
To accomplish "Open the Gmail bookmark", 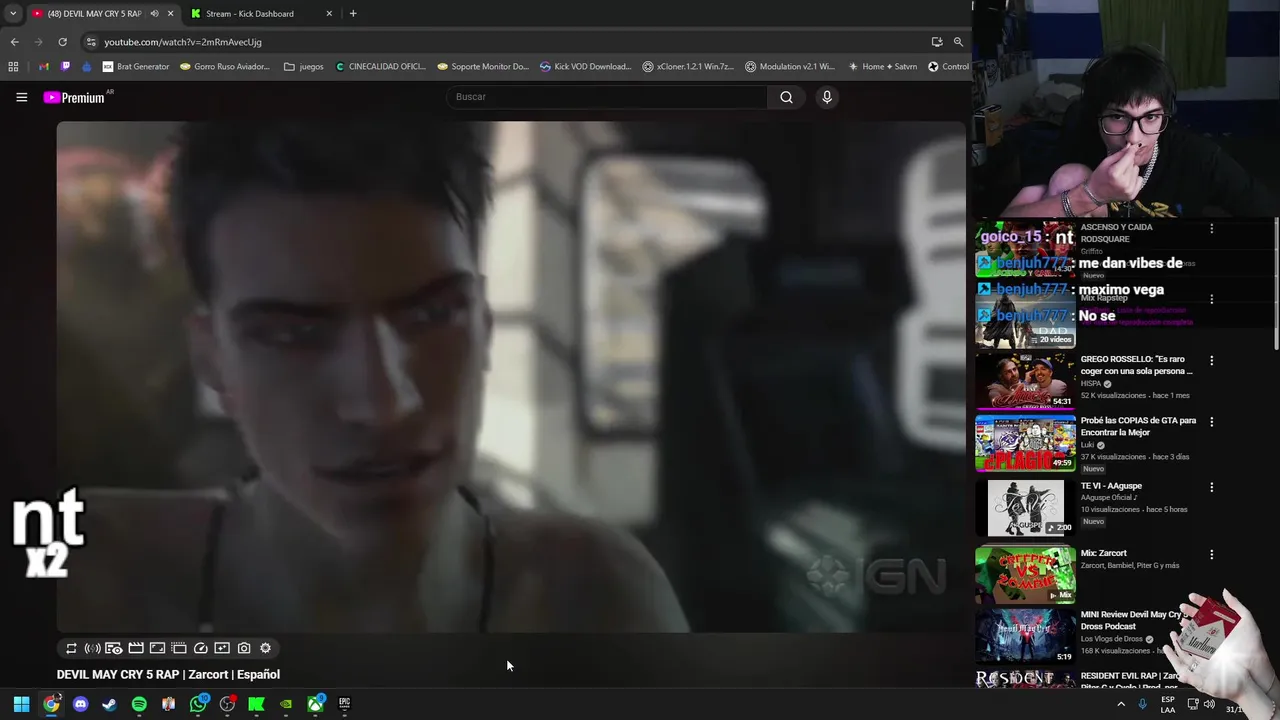I will tap(43, 67).
